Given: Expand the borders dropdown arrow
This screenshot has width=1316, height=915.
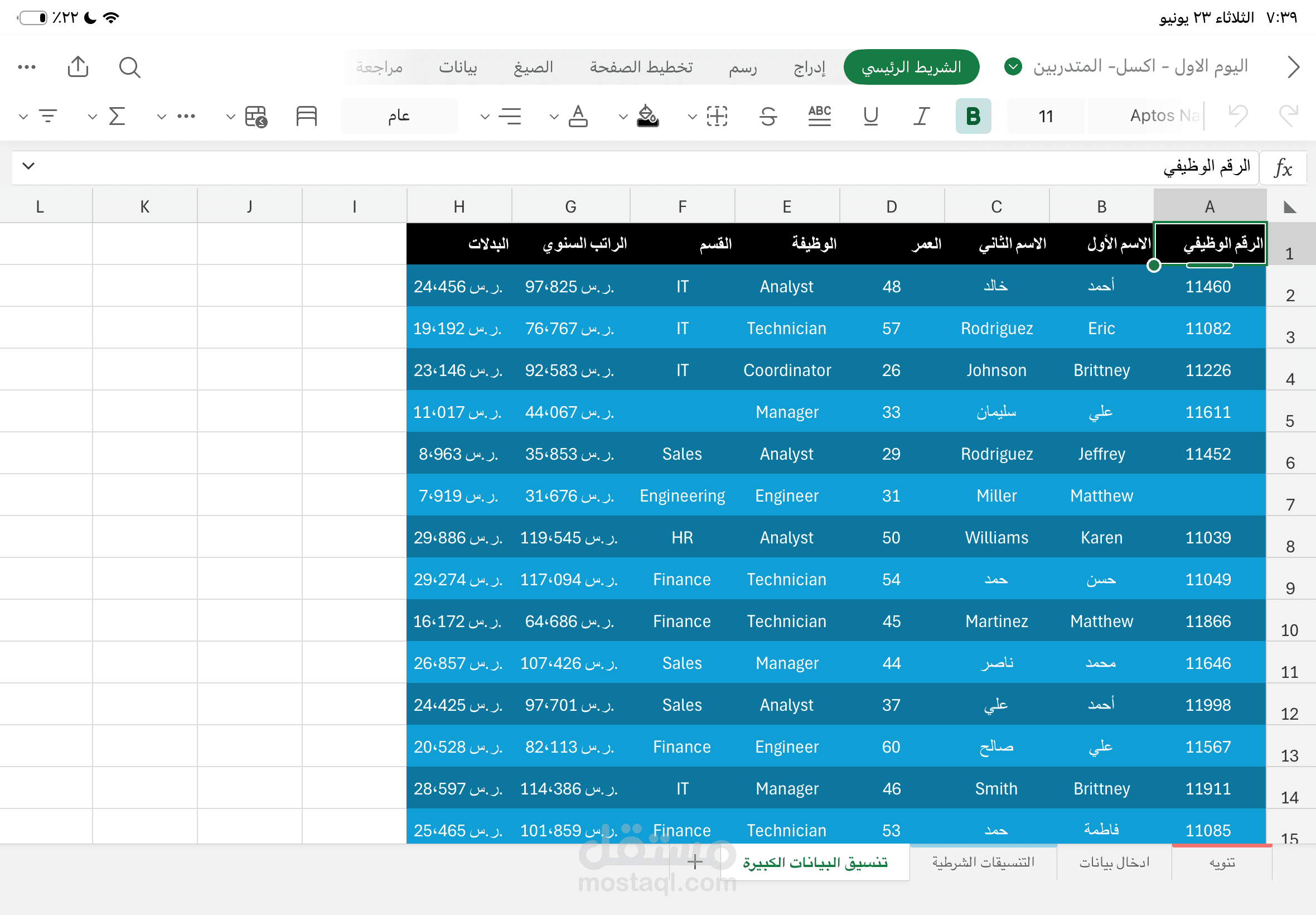Looking at the screenshot, I should tap(692, 117).
